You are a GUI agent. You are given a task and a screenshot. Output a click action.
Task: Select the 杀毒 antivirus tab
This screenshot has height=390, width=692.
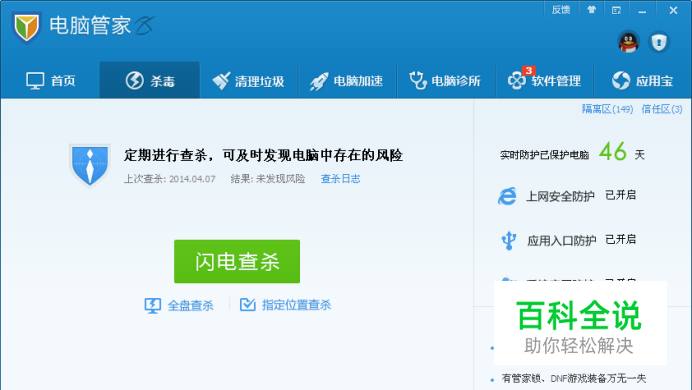(150, 81)
